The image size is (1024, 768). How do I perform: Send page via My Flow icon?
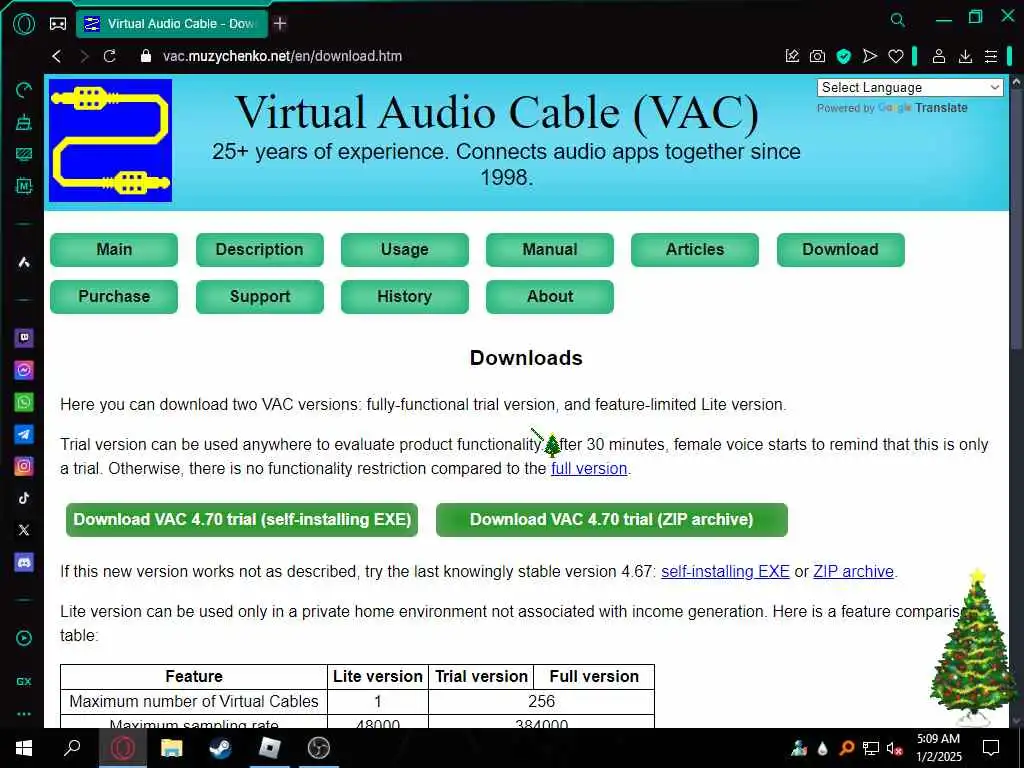[x=870, y=56]
